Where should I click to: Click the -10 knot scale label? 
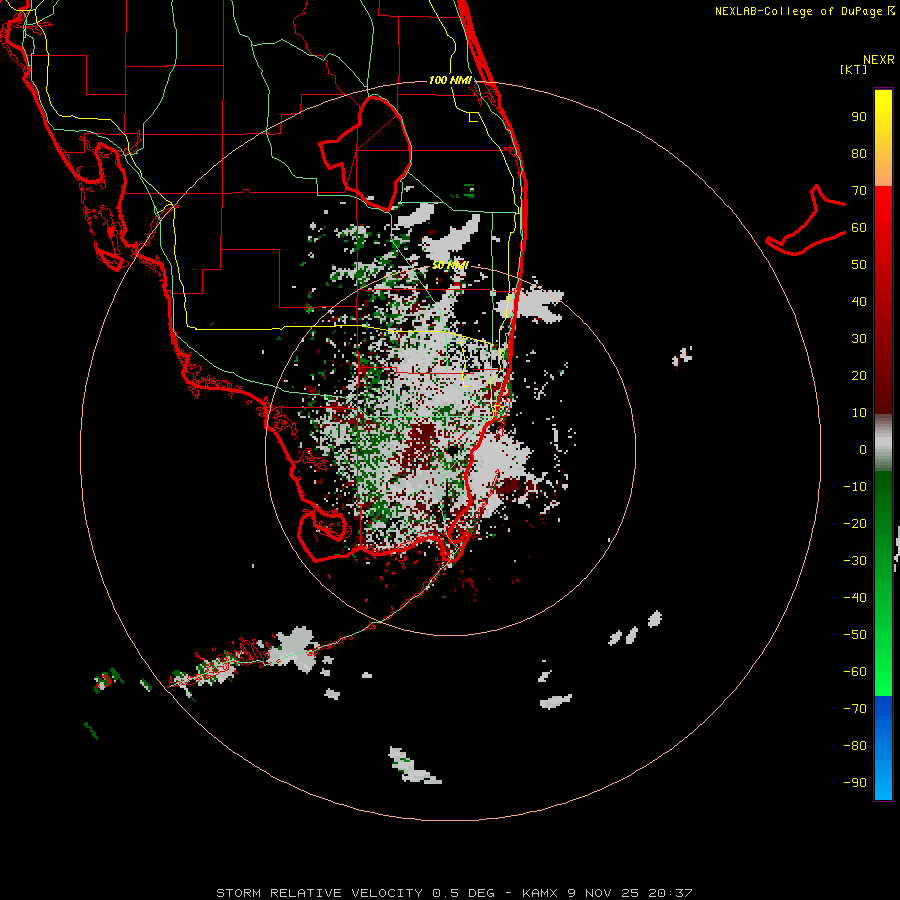click(x=855, y=487)
